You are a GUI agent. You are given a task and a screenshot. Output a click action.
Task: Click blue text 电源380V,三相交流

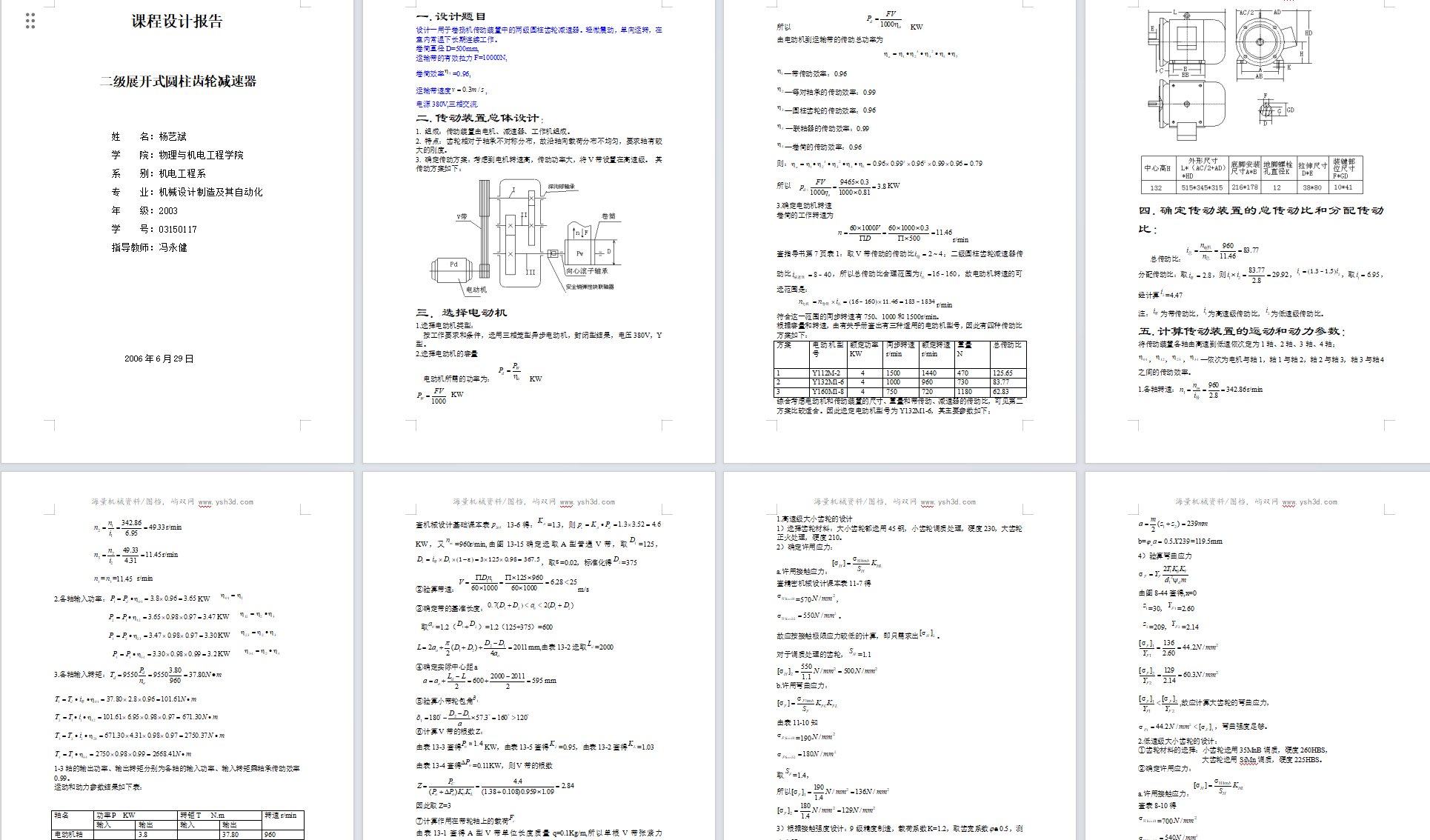(447, 104)
